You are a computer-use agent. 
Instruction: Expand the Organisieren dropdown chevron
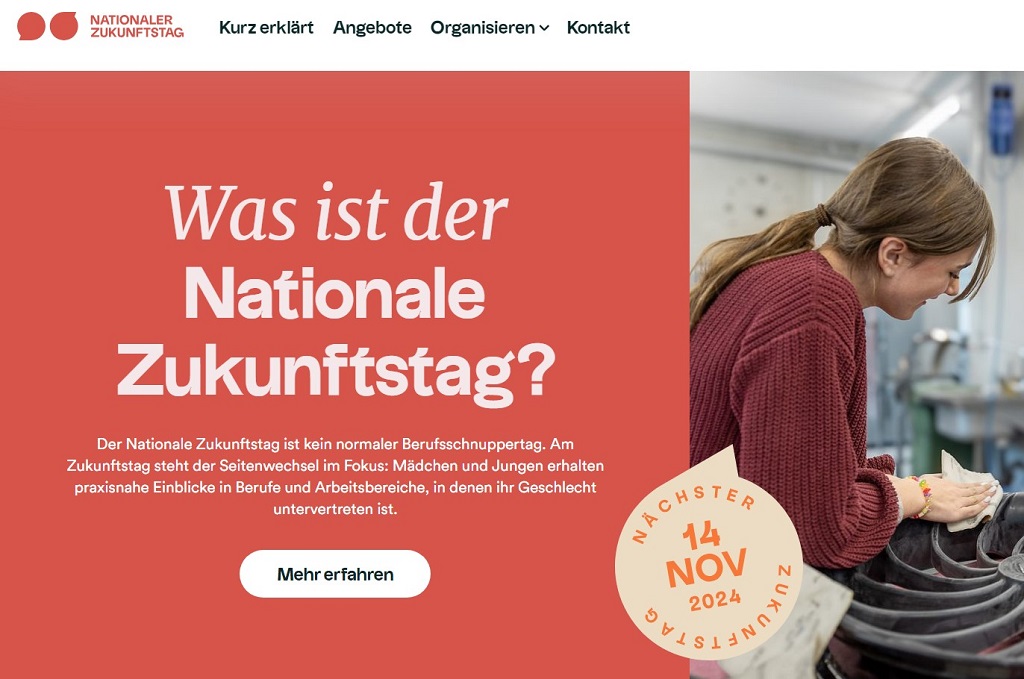(x=544, y=28)
